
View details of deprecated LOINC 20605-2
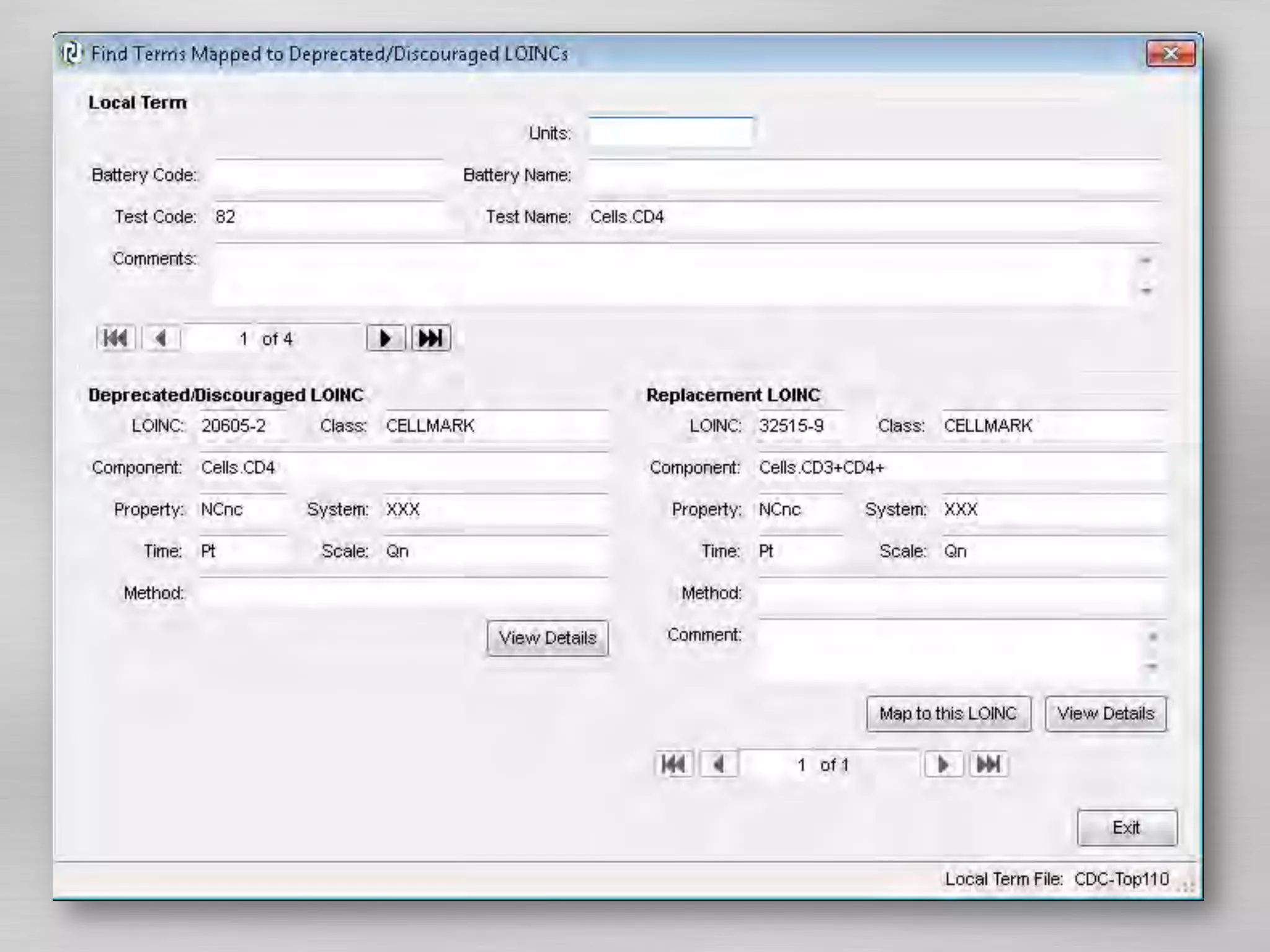pos(547,638)
